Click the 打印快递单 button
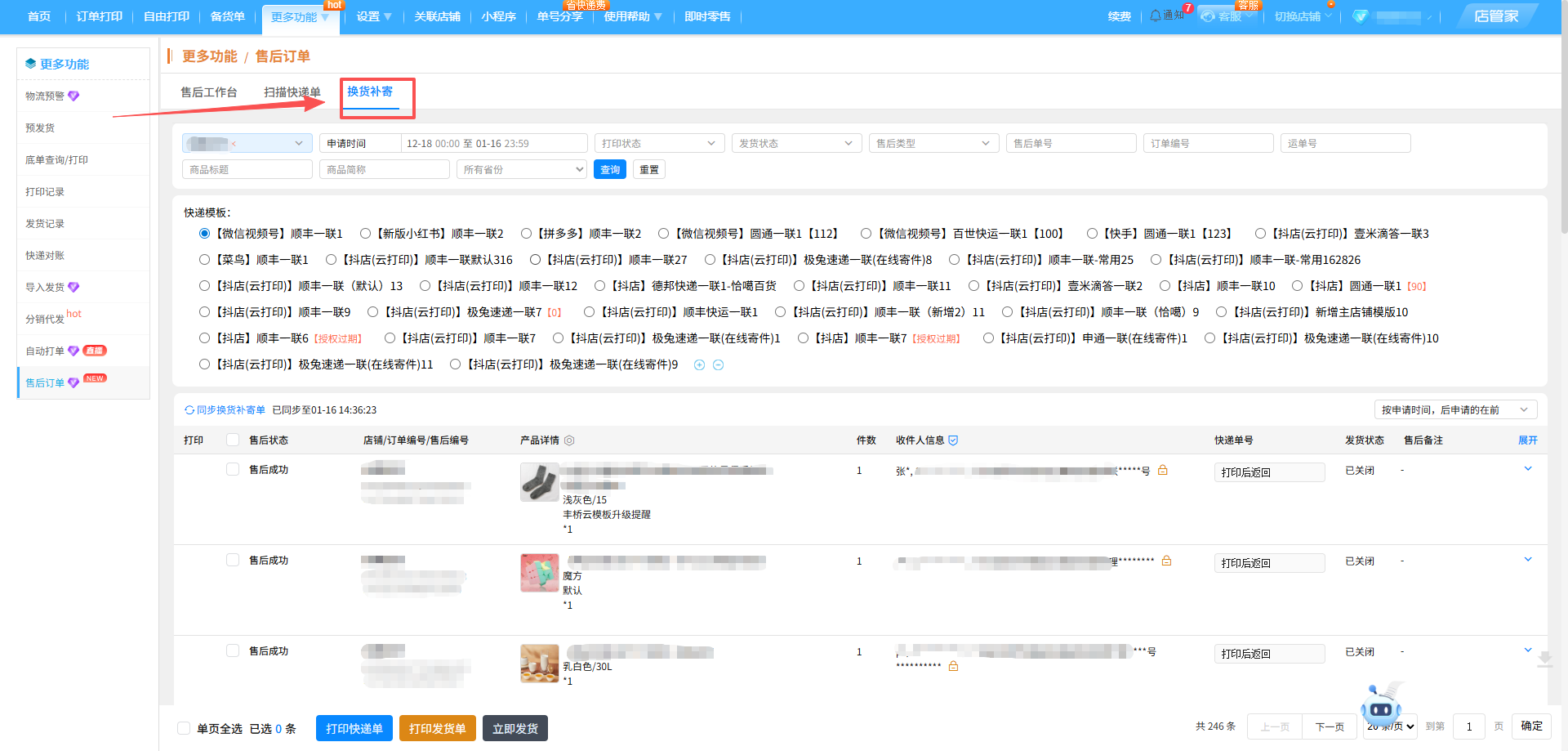 coord(354,728)
